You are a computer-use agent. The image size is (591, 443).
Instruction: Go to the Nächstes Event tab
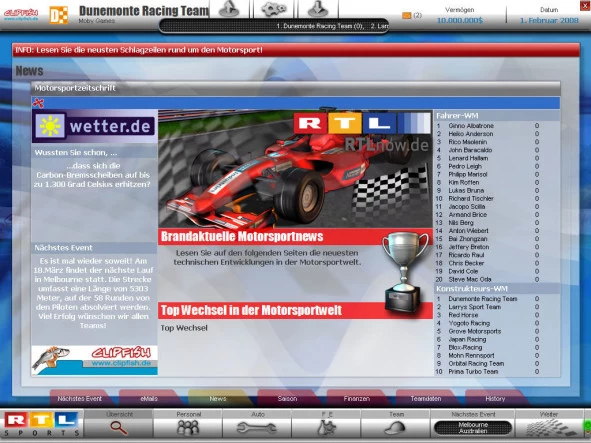pos(80,399)
